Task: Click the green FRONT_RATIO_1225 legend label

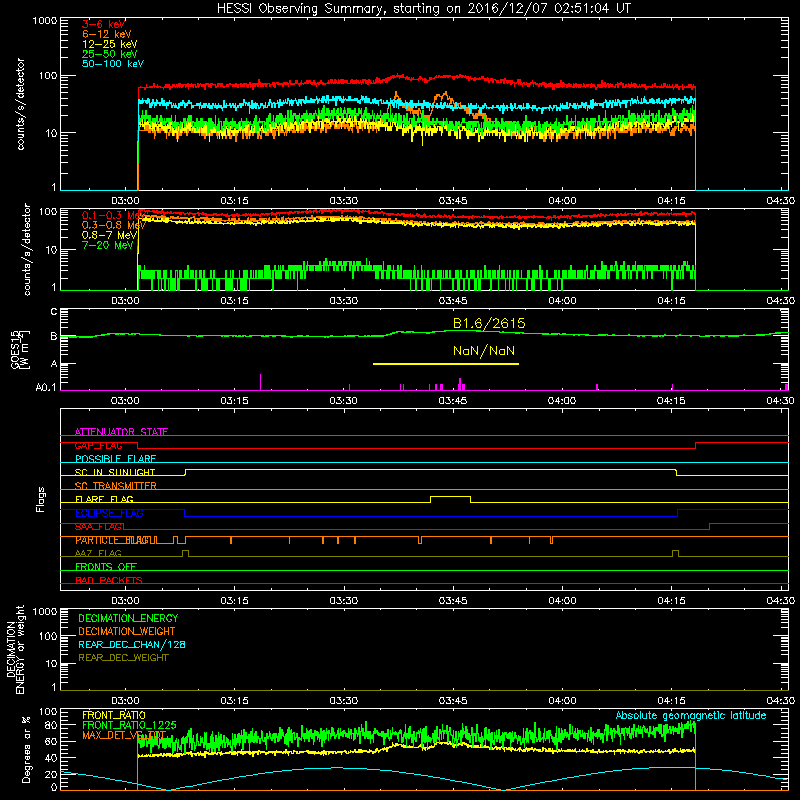Action: tap(129, 725)
